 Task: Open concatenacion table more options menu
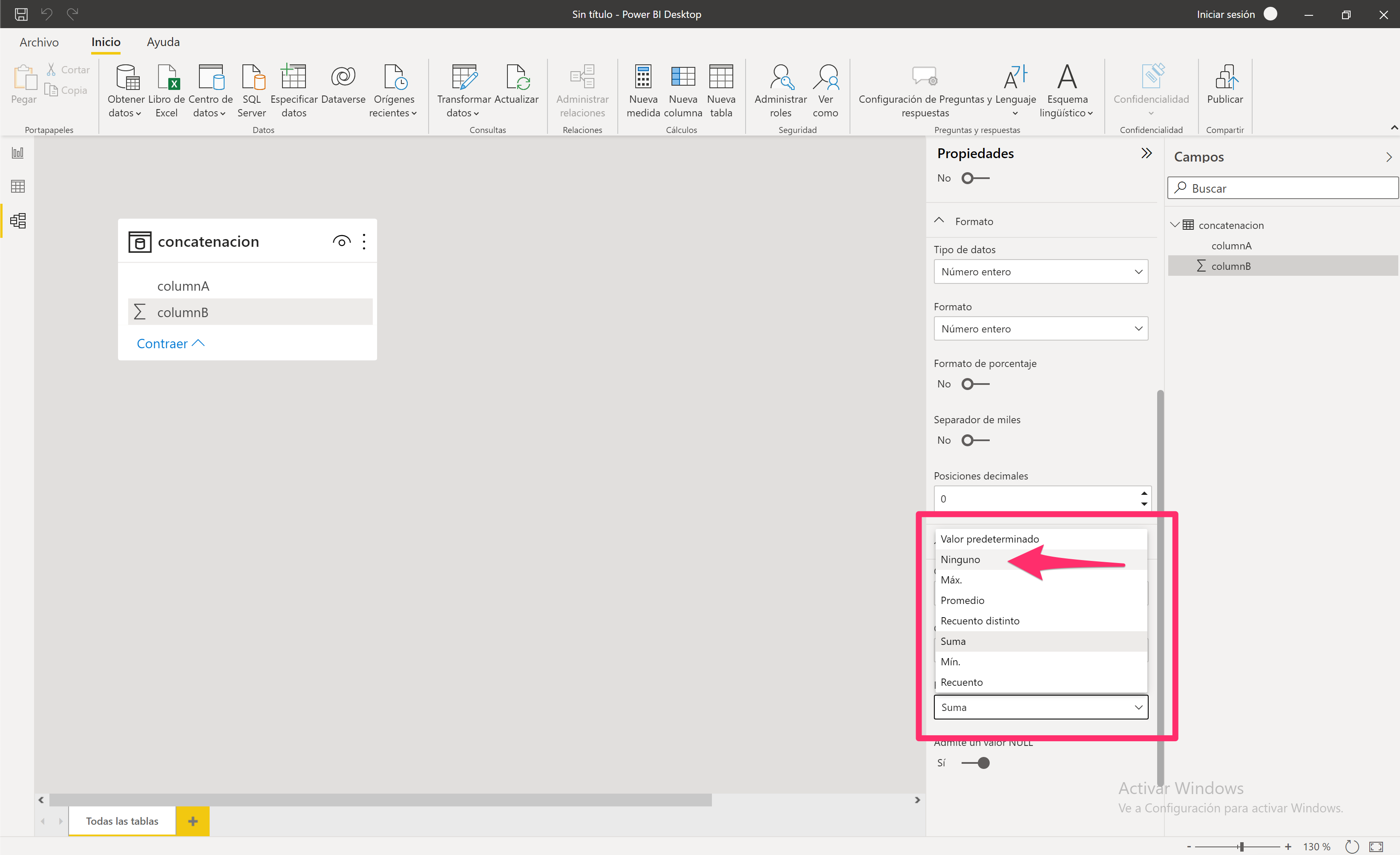pos(364,242)
